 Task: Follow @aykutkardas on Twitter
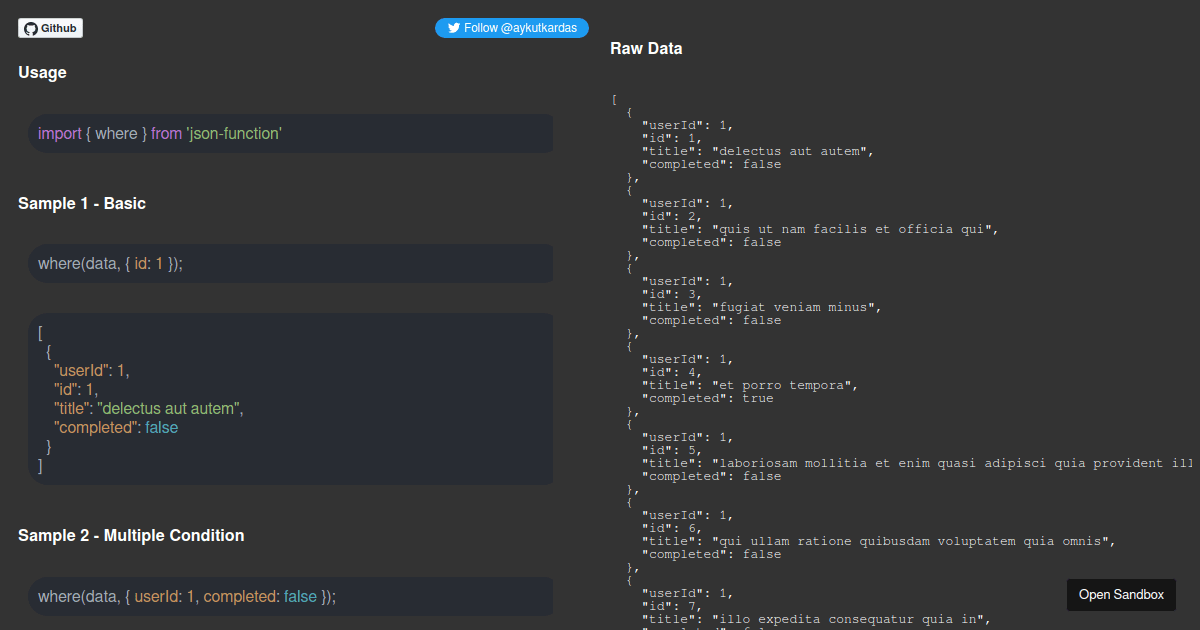[x=512, y=27]
